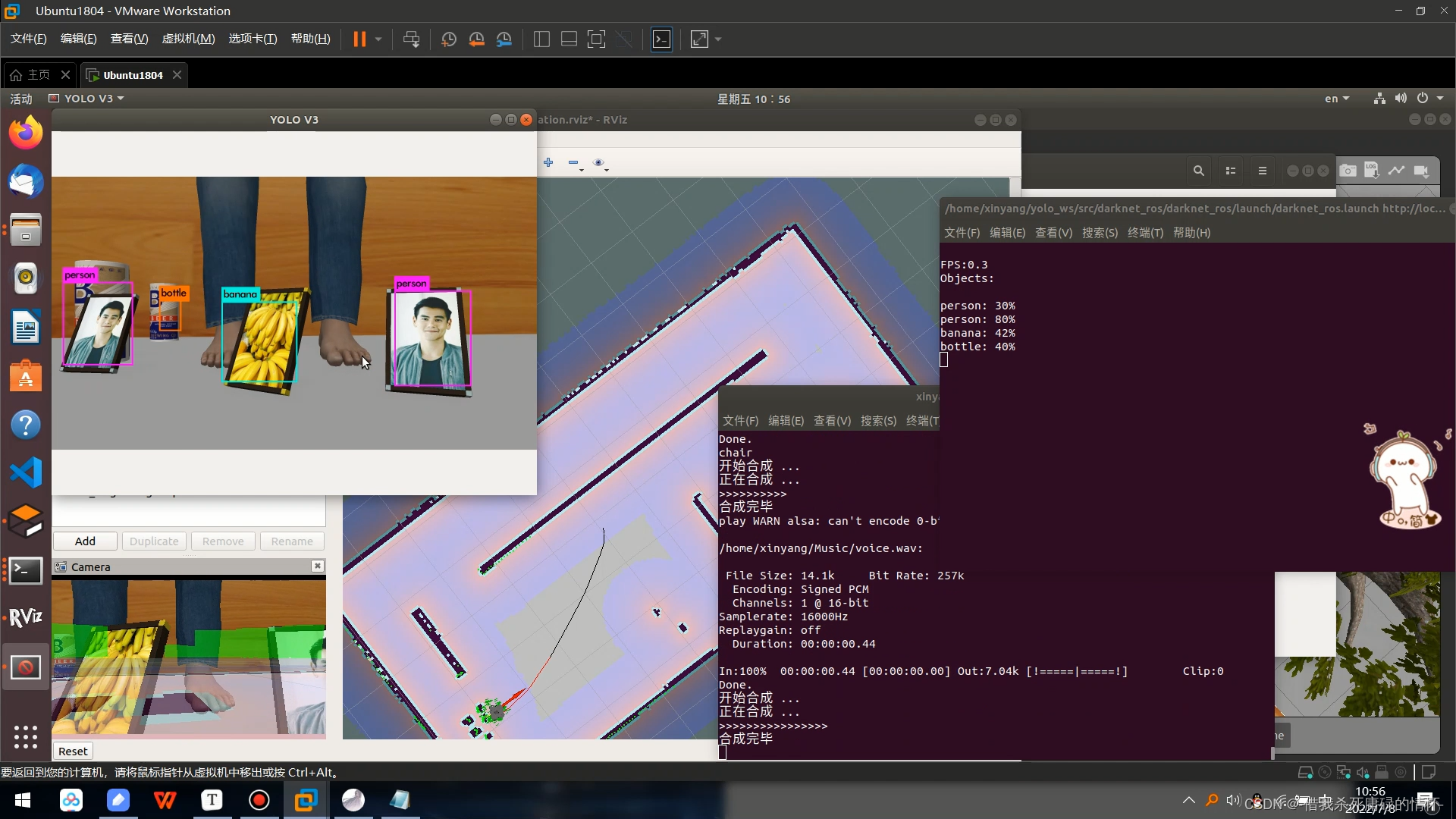Image resolution: width=1456 pixels, height=819 pixels.
Task: Open VMware 选项卡(T) menu
Action: (253, 39)
